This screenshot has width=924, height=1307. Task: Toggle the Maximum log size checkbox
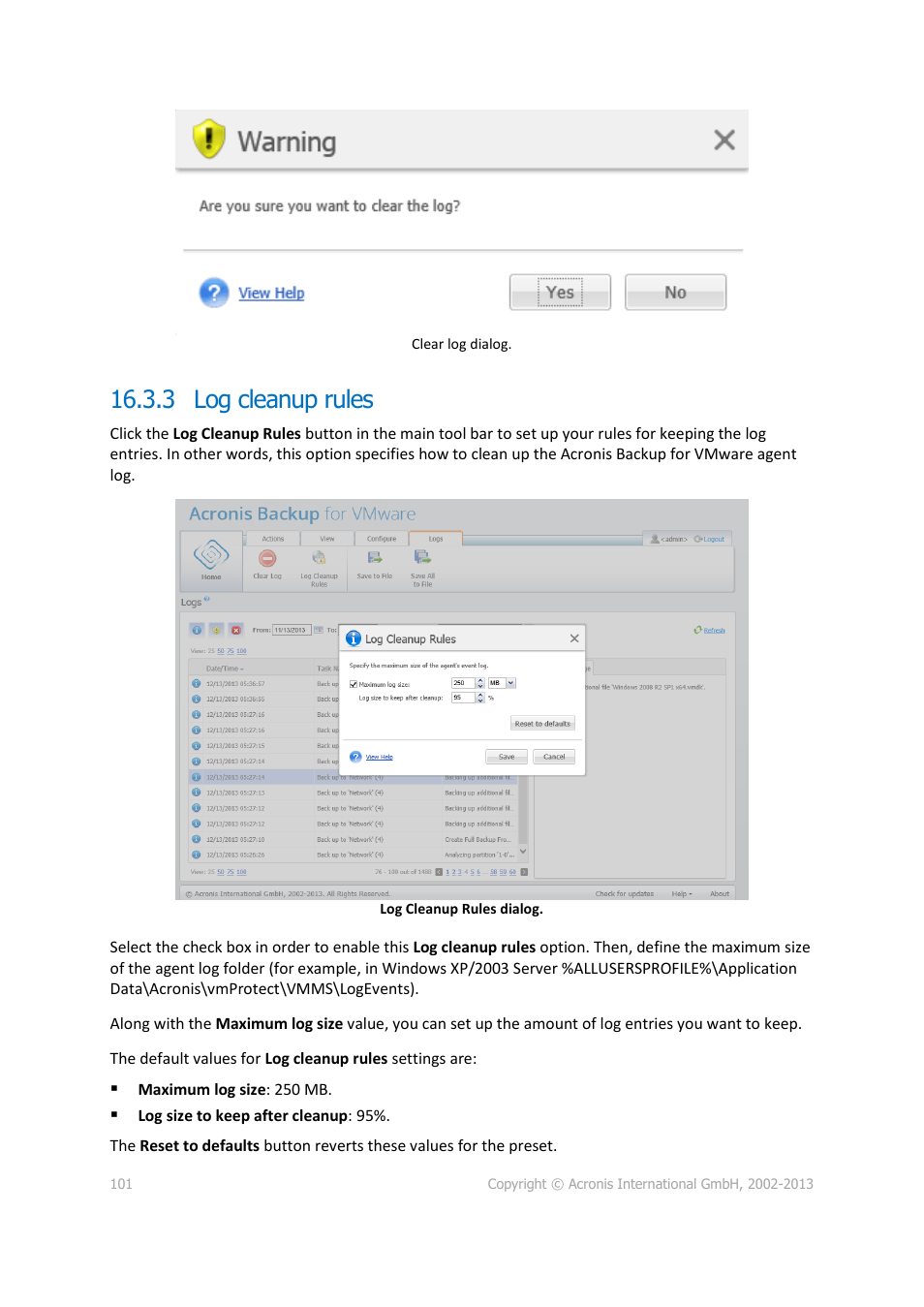pyautogui.click(x=354, y=684)
